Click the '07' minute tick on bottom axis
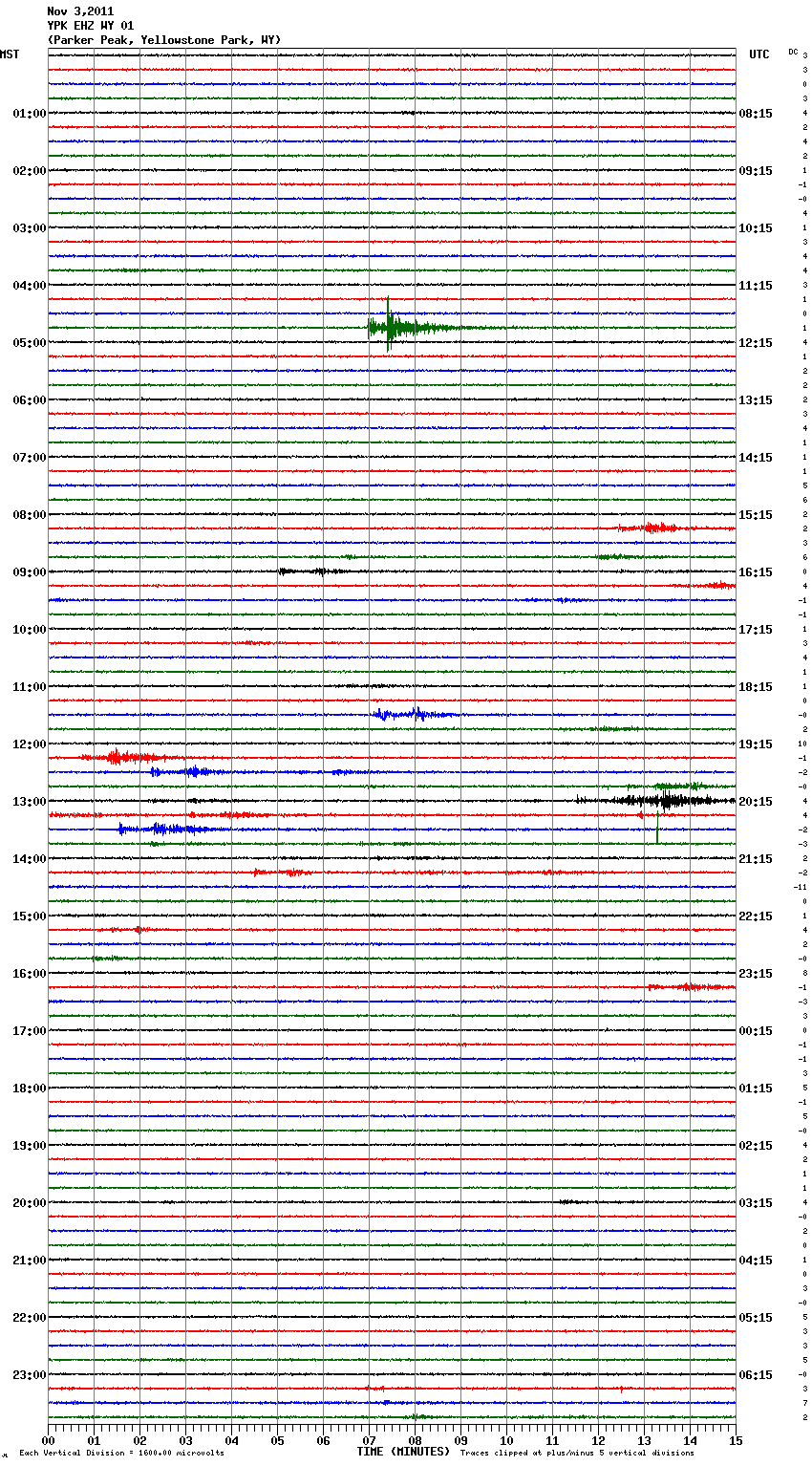812x1466 pixels. (x=370, y=1440)
